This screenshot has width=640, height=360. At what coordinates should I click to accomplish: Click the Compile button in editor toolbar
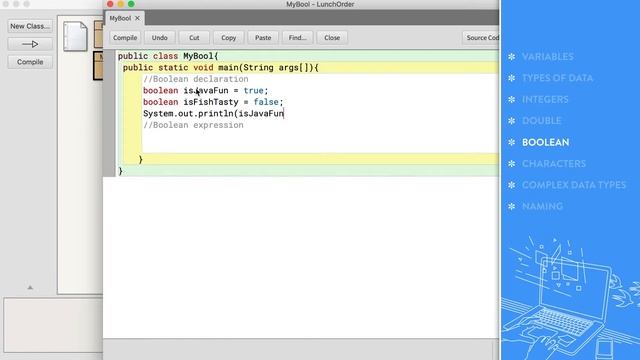pyautogui.click(x=125, y=38)
